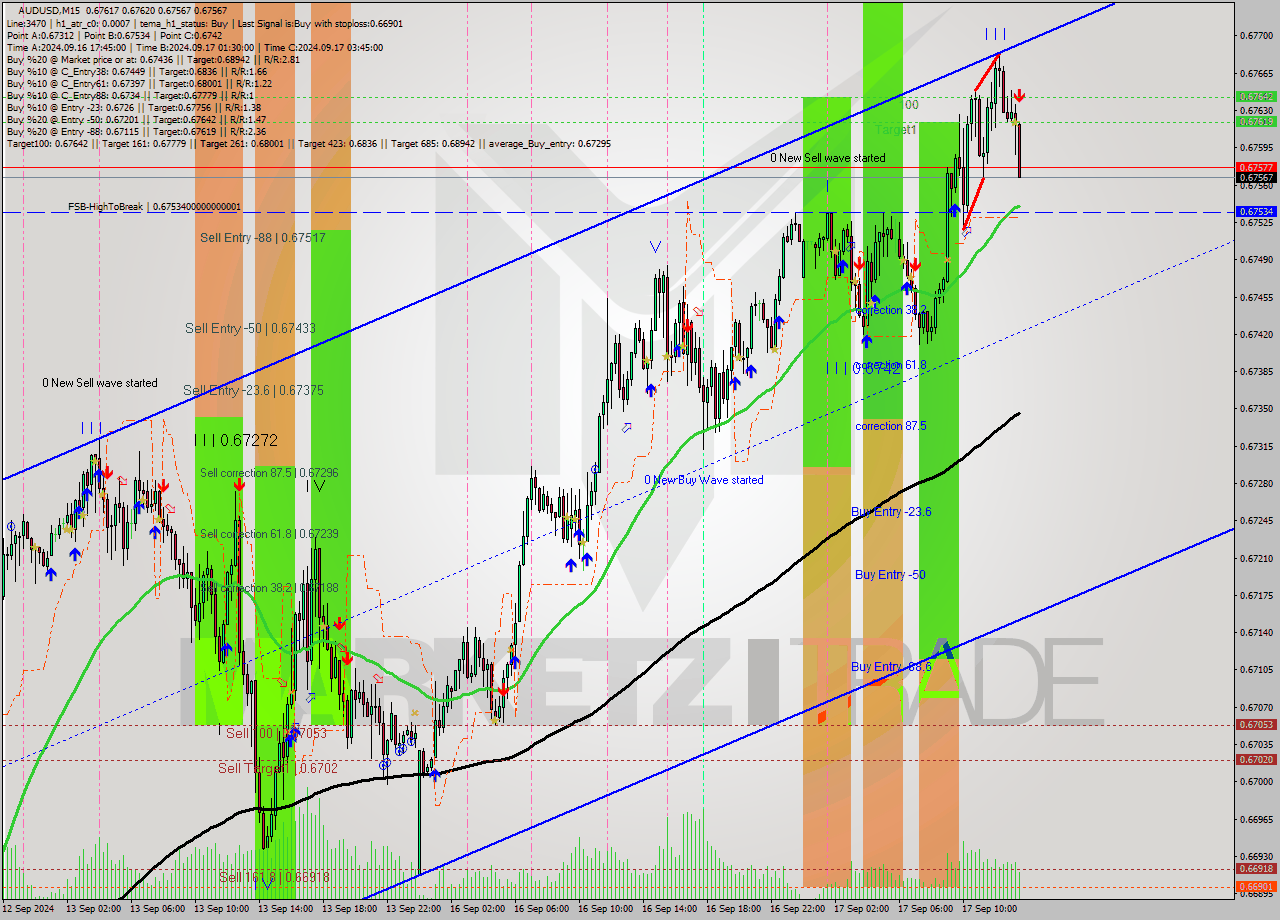Click the 0.67350 price axis label
This screenshot has height=920, width=1280.
click(x=1256, y=409)
